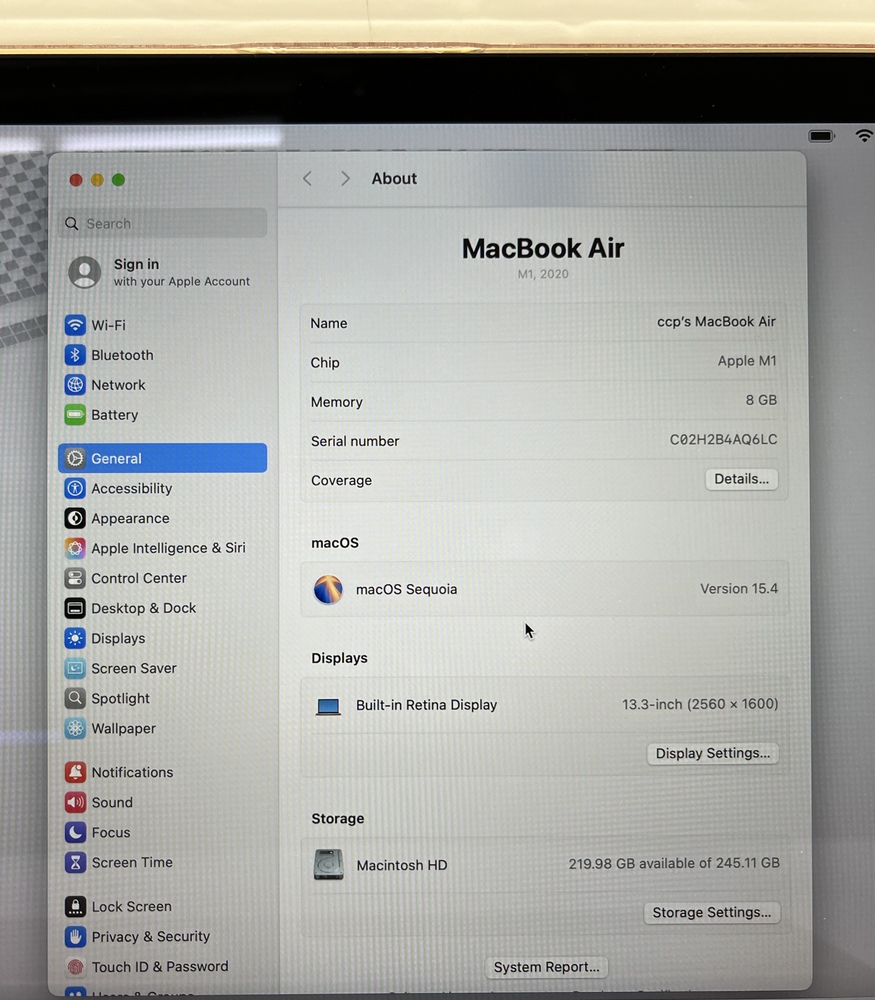Image resolution: width=875 pixels, height=1000 pixels.
Task: Open Touch ID & Password settings
Action: point(159,966)
